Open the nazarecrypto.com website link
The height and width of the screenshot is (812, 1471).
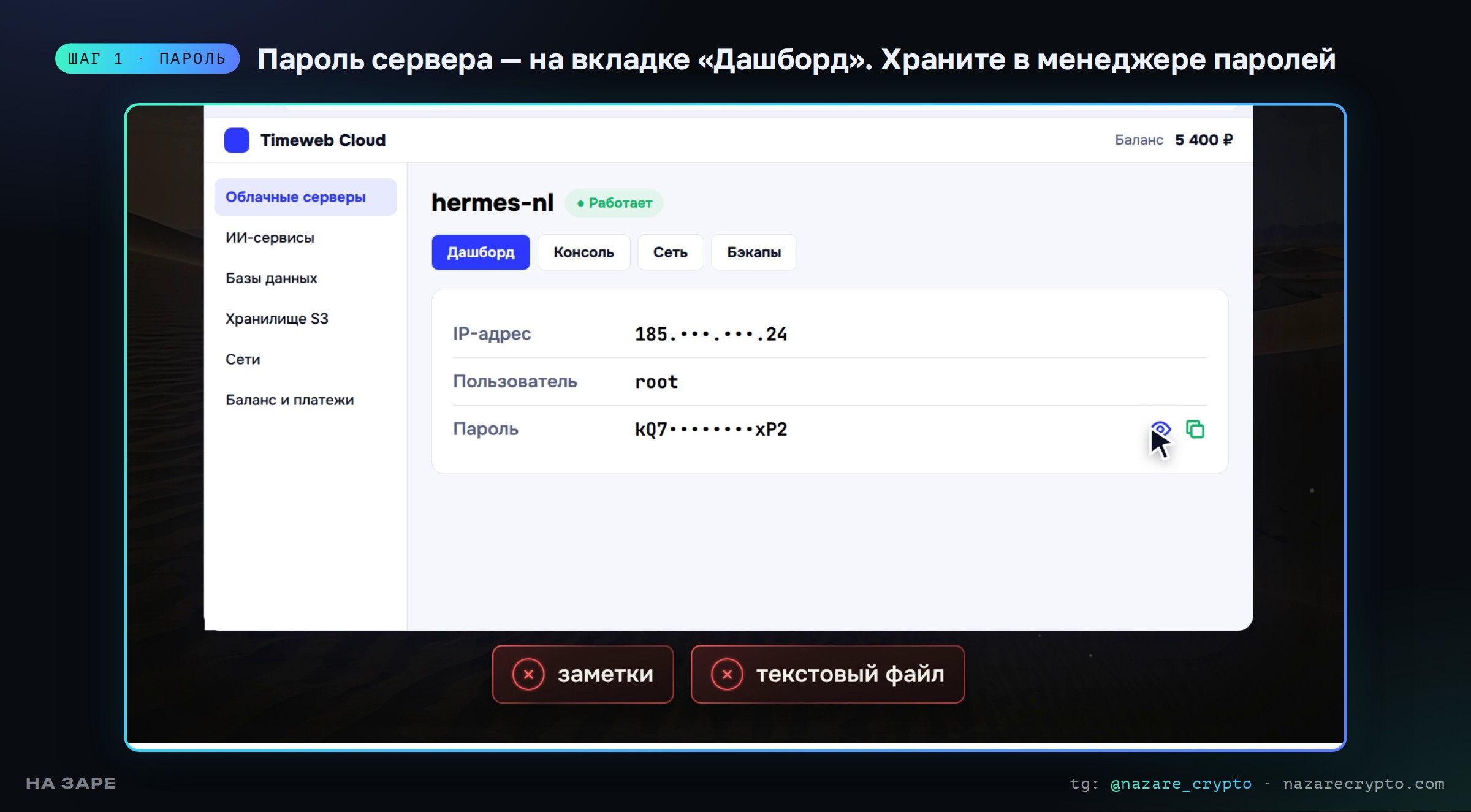pos(1363,784)
